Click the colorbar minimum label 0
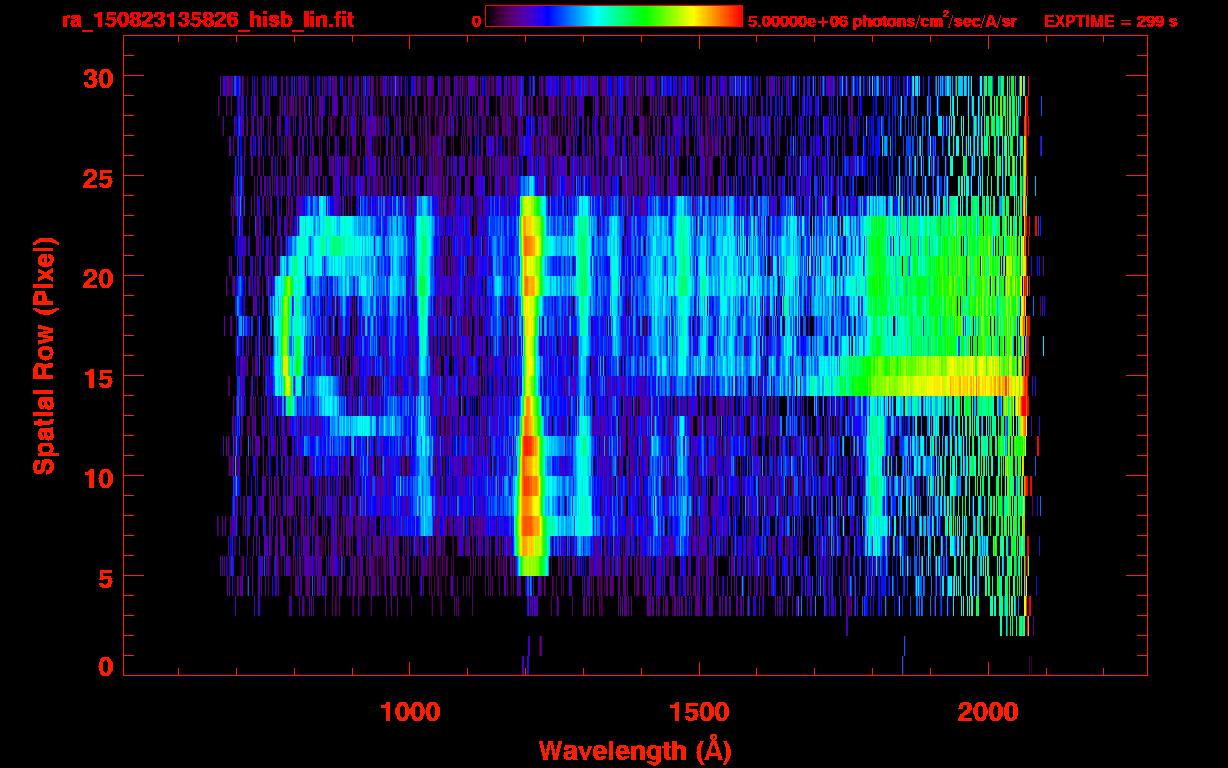This screenshot has height=768, width=1228. coord(476,21)
